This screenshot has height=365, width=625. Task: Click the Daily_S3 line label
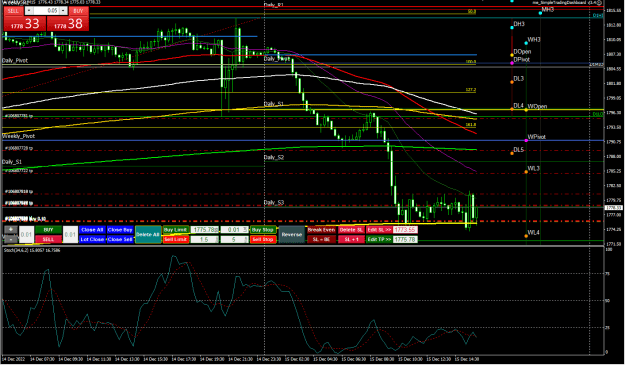point(274,202)
